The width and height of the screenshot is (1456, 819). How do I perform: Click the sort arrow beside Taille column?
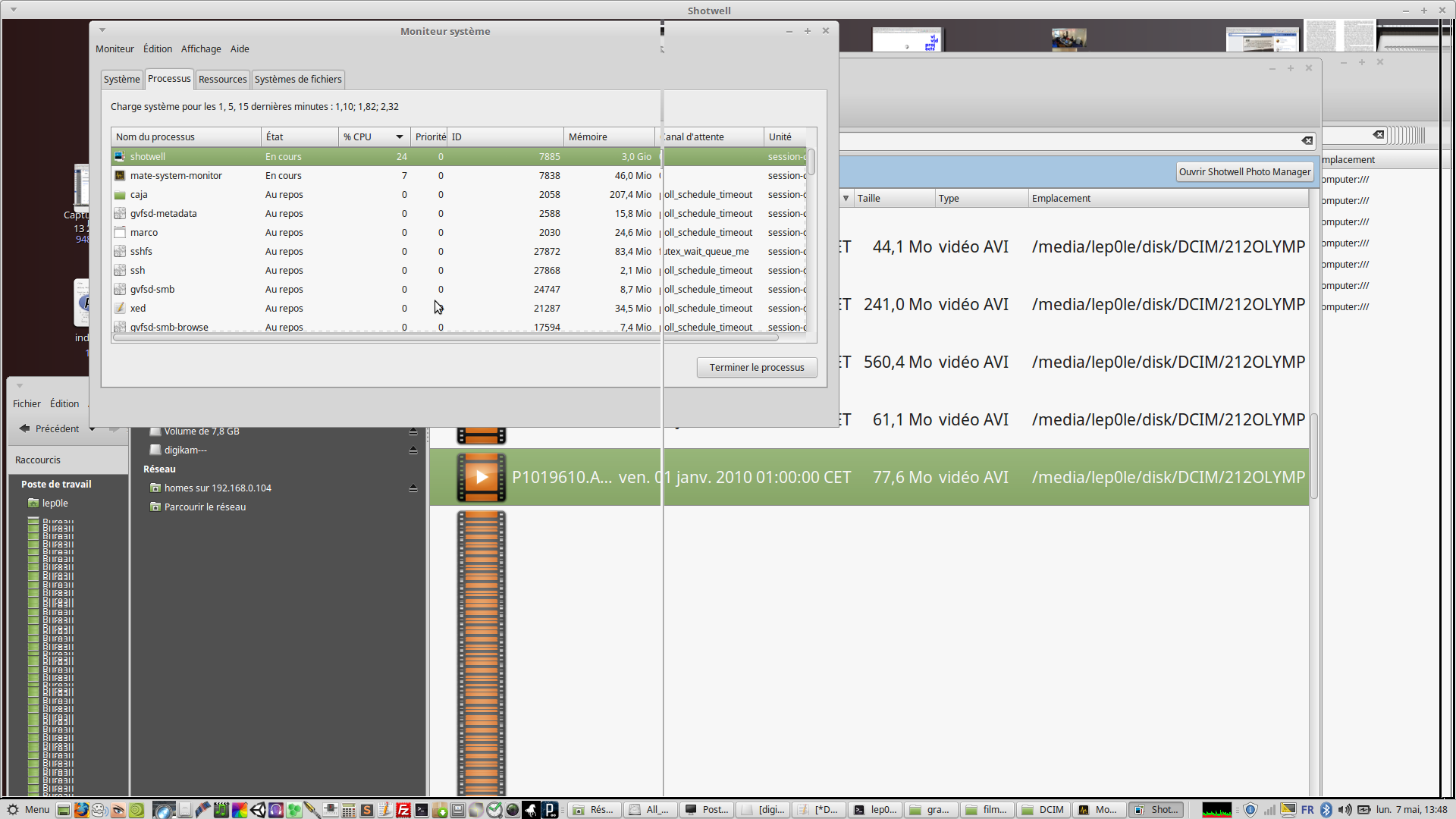[846, 199]
